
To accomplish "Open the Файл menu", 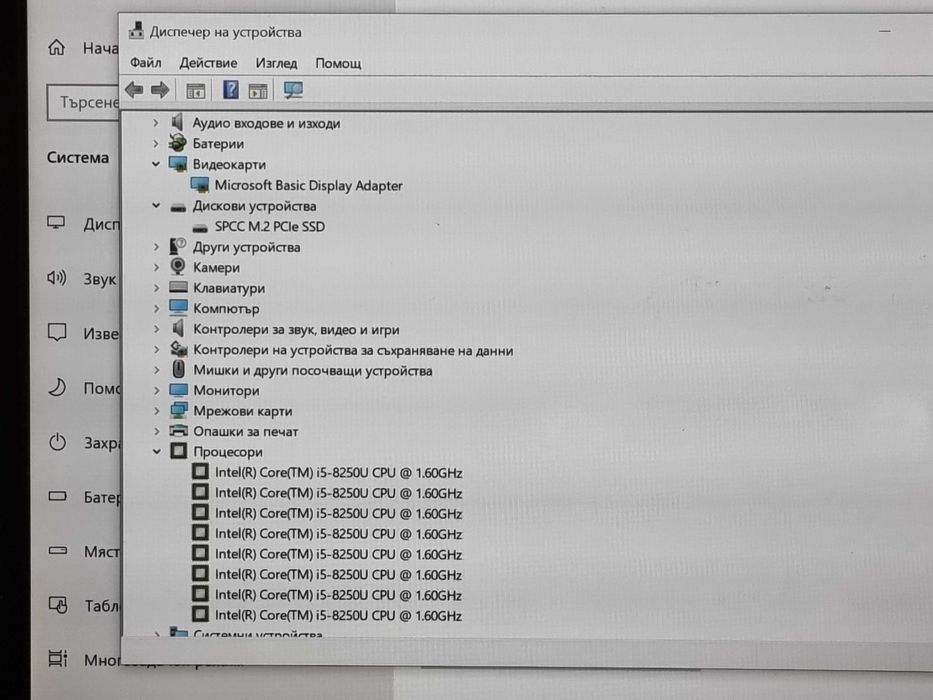I will tap(146, 62).
